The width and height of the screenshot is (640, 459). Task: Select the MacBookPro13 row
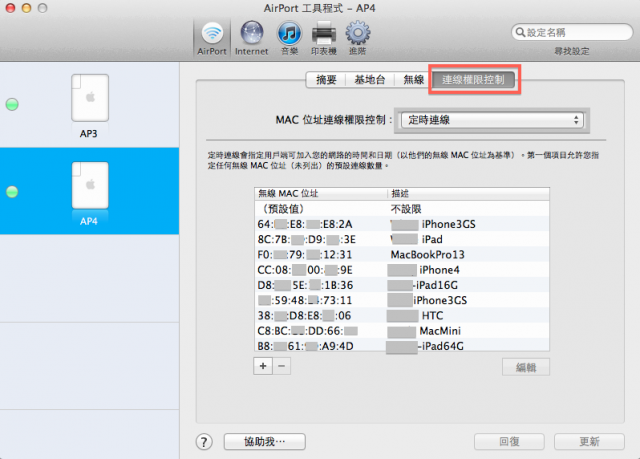[402, 255]
